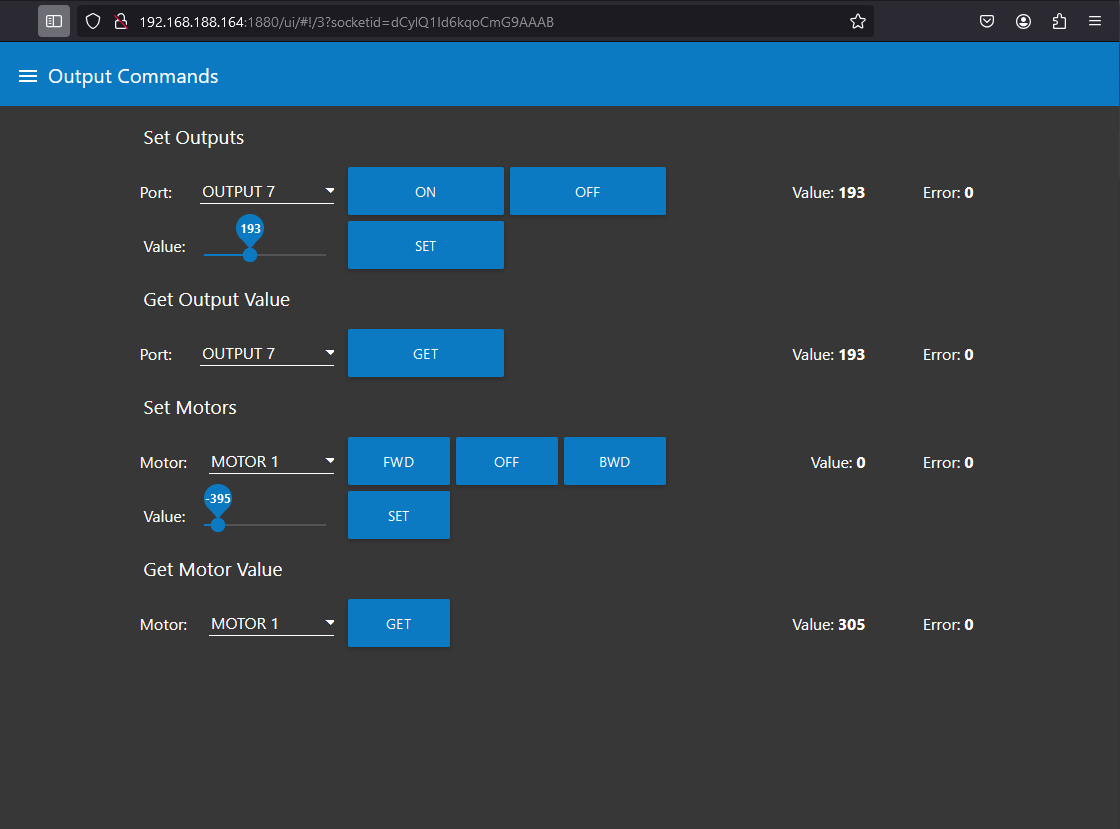Image resolution: width=1120 pixels, height=829 pixels.
Task: Click SET in Set Outputs
Action: click(426, 246)
